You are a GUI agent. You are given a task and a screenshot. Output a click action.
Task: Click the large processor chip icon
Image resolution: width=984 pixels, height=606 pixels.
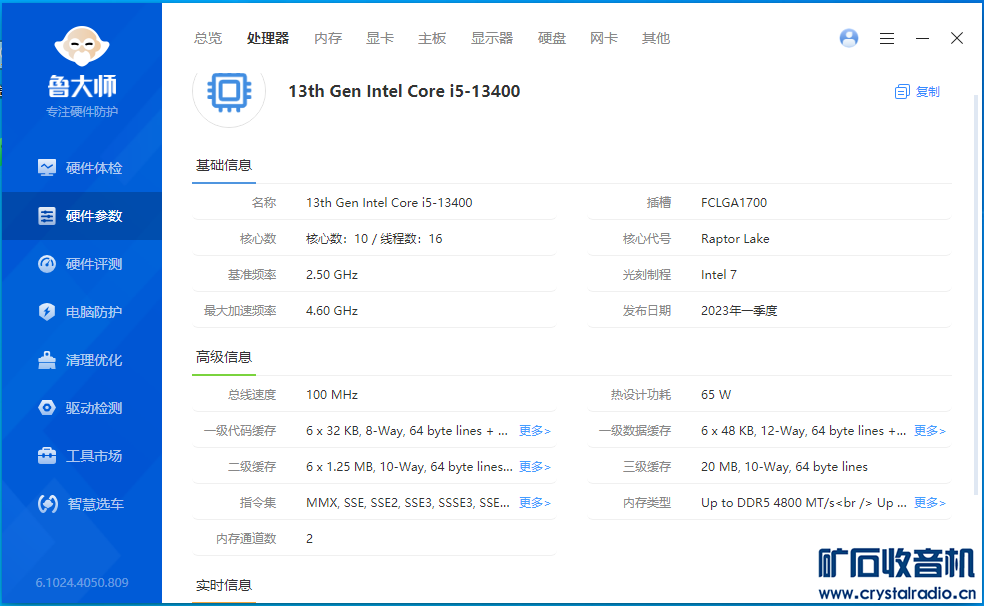point(229,92)
